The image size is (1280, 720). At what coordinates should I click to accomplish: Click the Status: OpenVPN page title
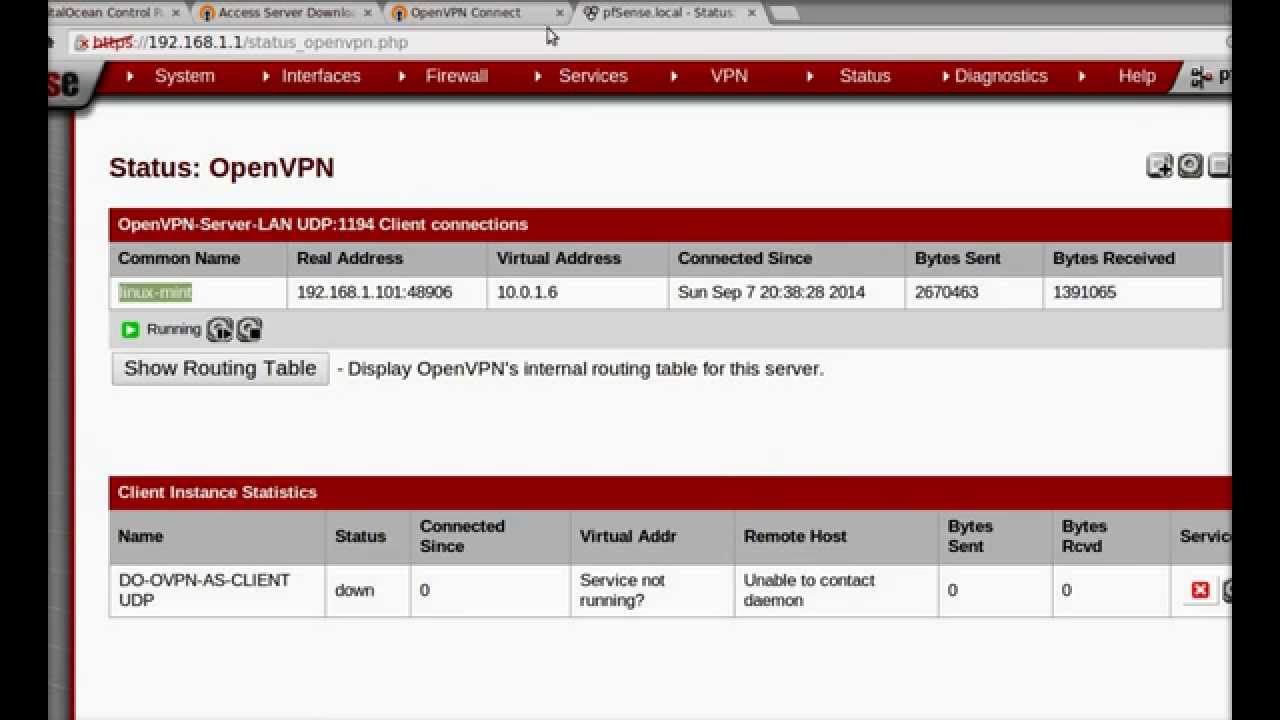point(221,167)
